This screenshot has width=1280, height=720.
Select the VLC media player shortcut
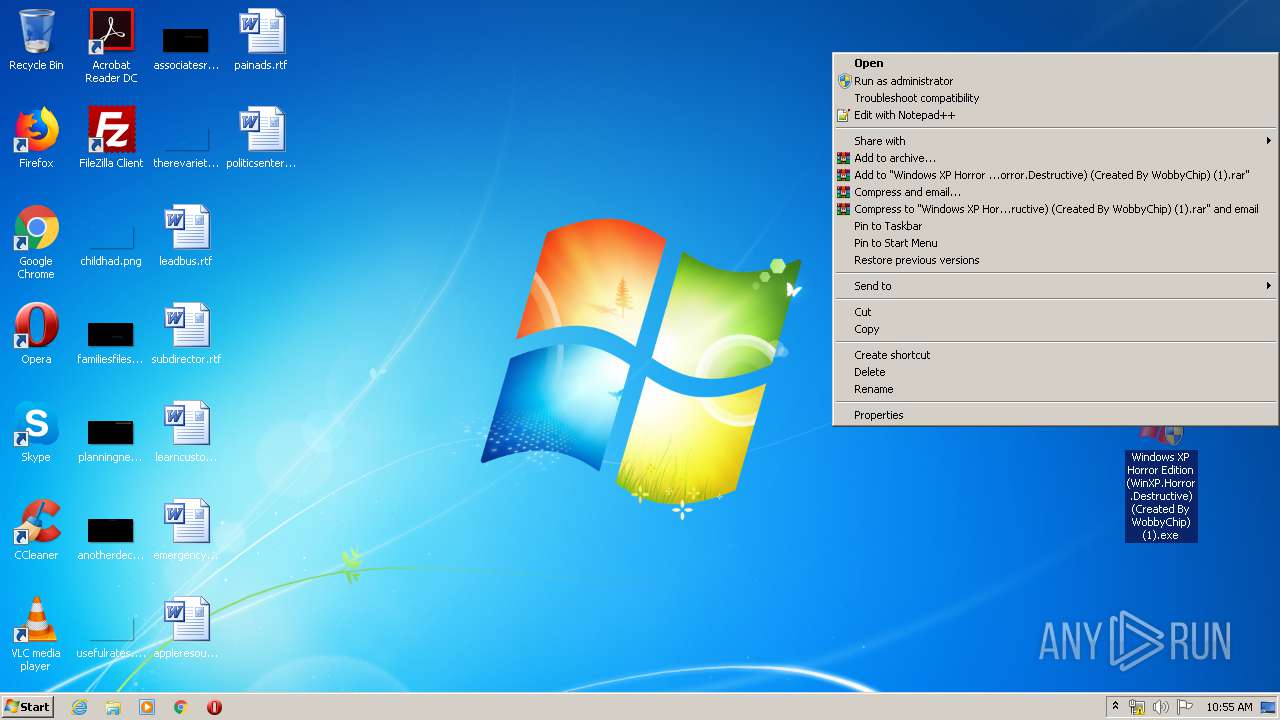click(x=36, y=634)
